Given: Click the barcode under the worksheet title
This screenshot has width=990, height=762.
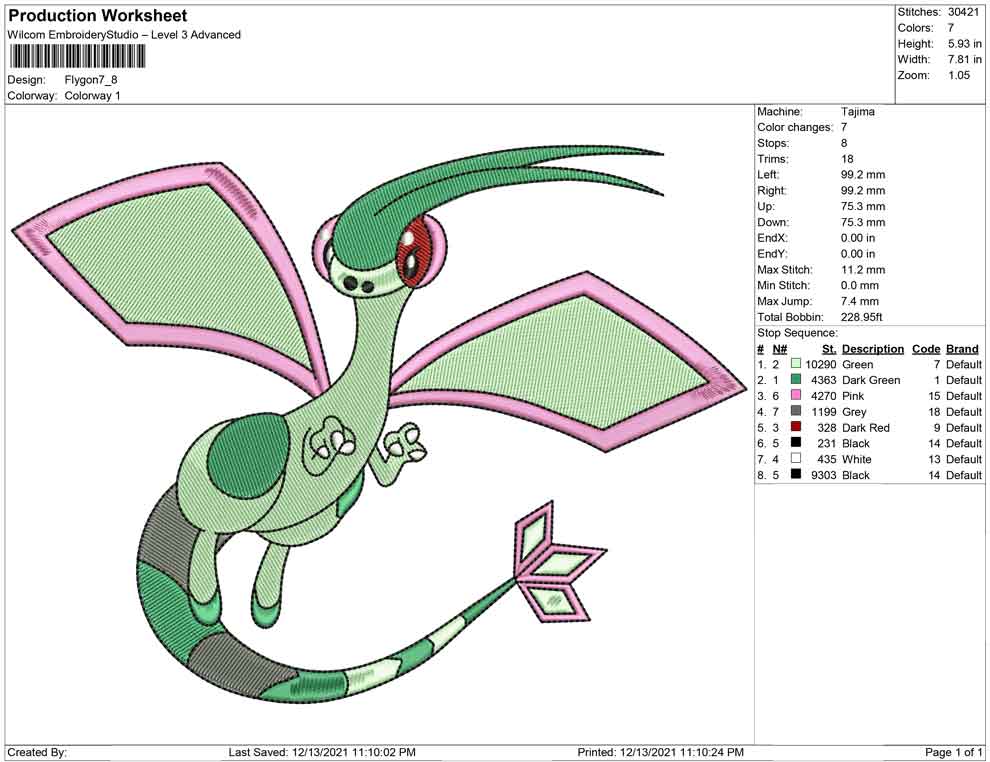Looking at the screenshot, I should click(x=77, y=57).
